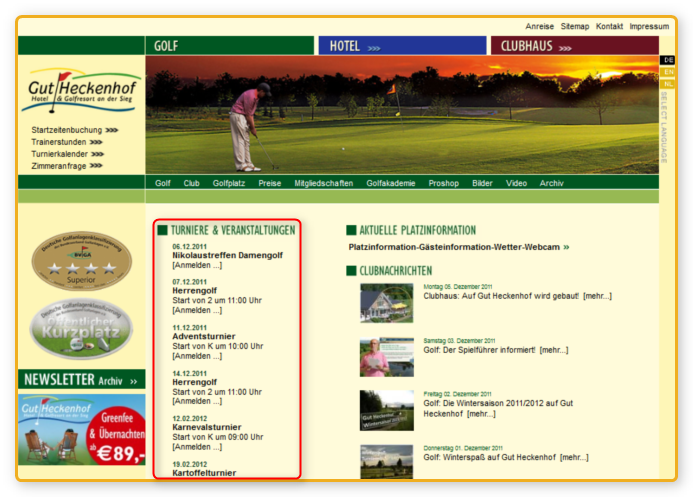Click Anmelden for Herrengolf 14.12.2011
This screenshot has width=693, height=497.
click(x=197, y=401)
